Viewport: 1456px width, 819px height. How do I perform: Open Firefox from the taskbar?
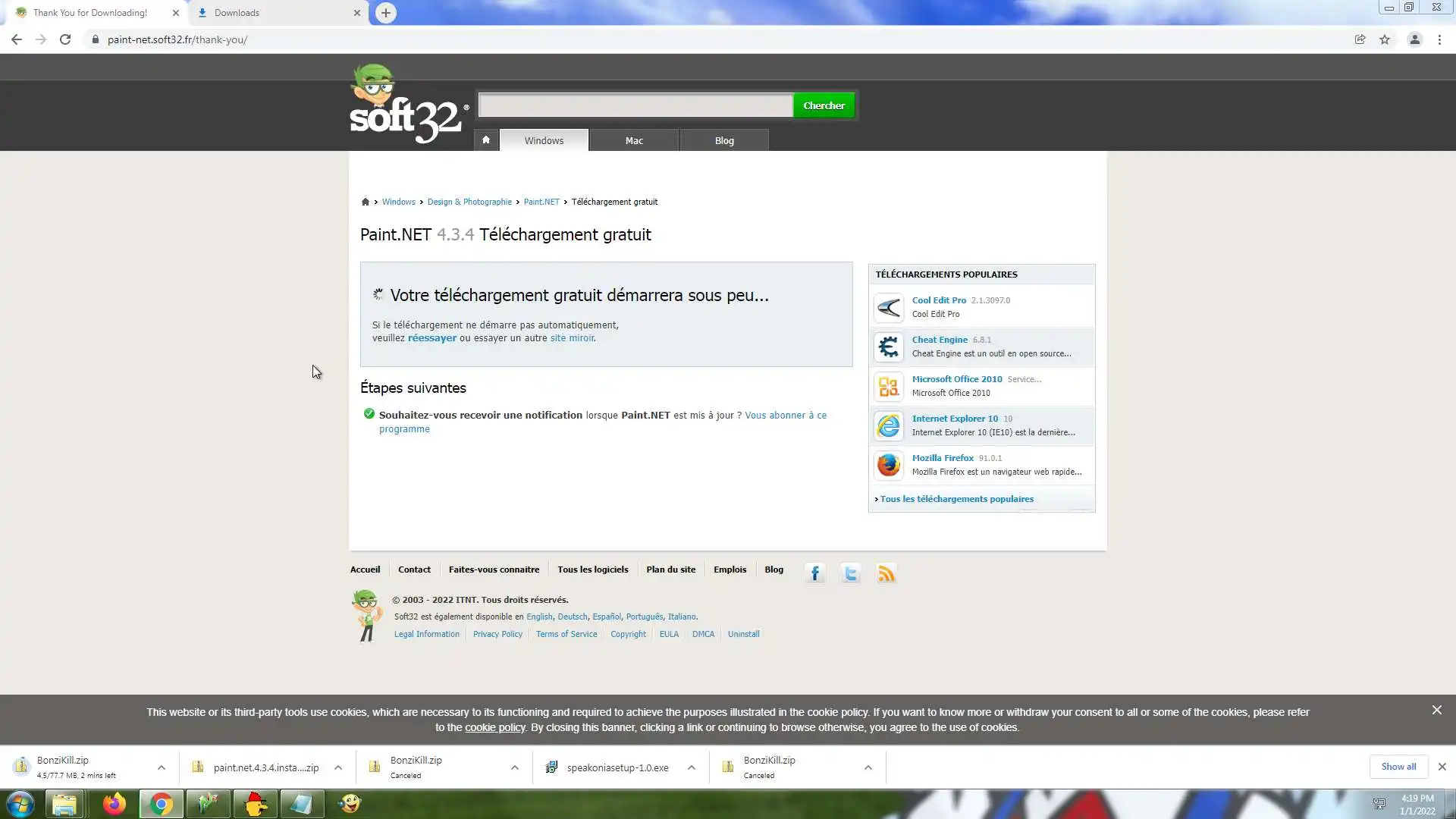tap(115, 804)
